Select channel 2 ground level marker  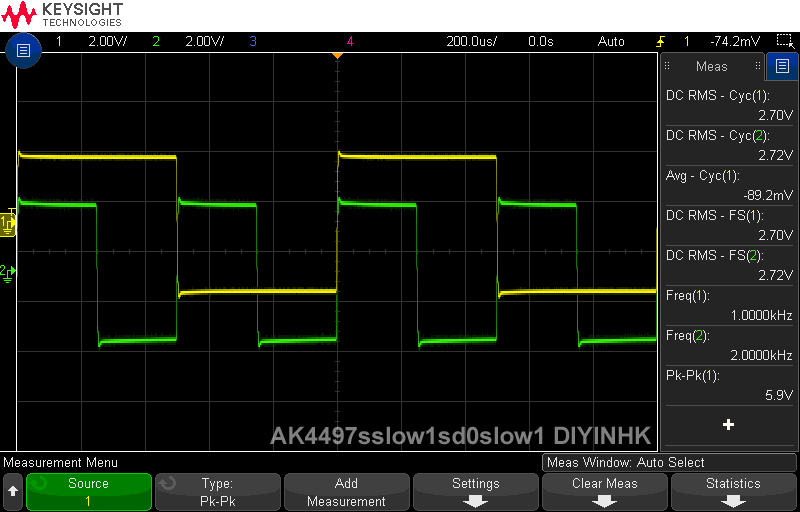pyautogui.click(x=7, y=271)
